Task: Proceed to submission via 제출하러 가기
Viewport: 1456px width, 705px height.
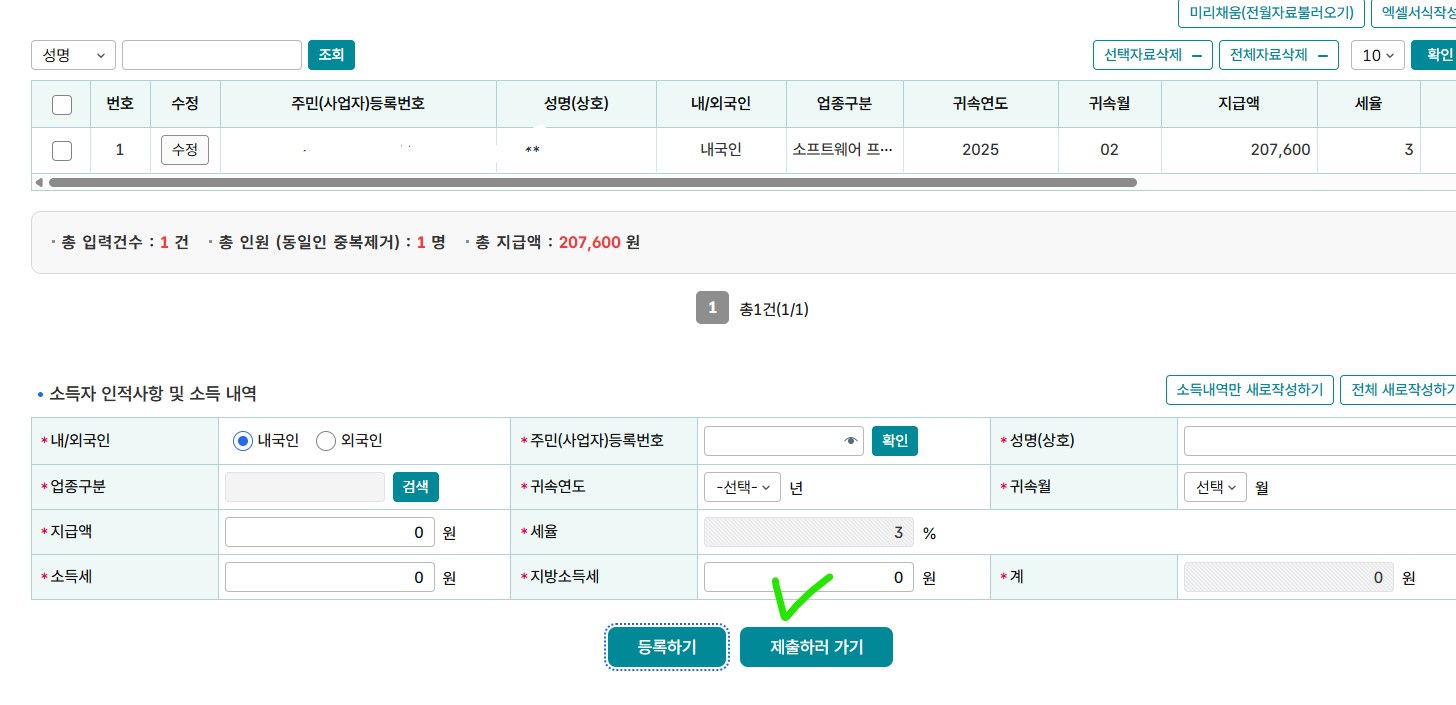Action: pos(816,647)
